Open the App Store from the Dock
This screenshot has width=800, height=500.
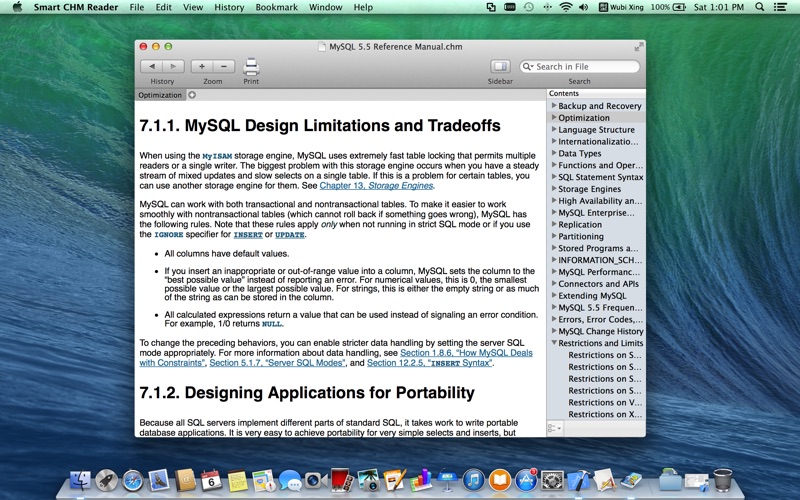coord(526,480)
